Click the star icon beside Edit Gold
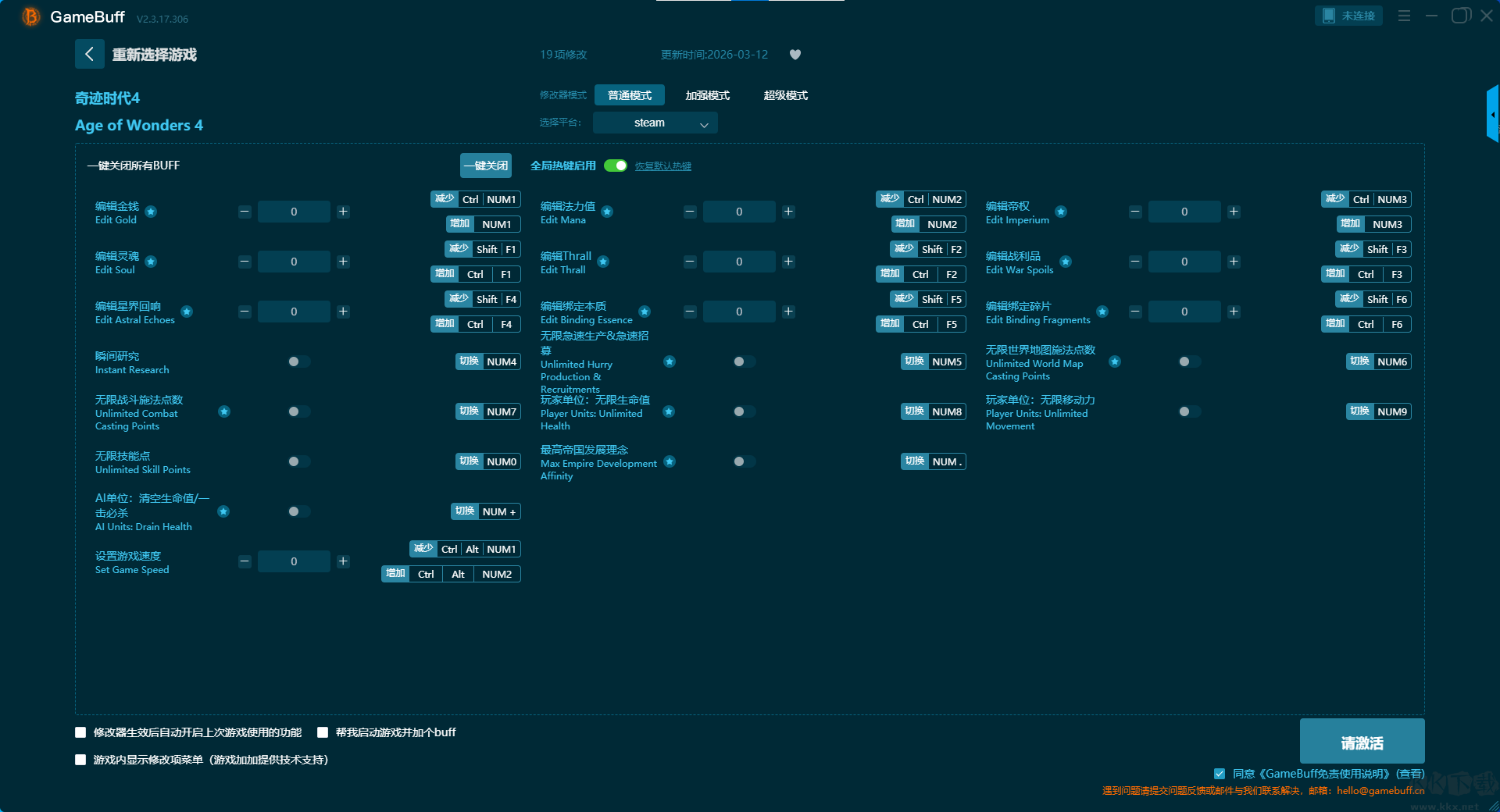1500x812 pixels. 151,212
